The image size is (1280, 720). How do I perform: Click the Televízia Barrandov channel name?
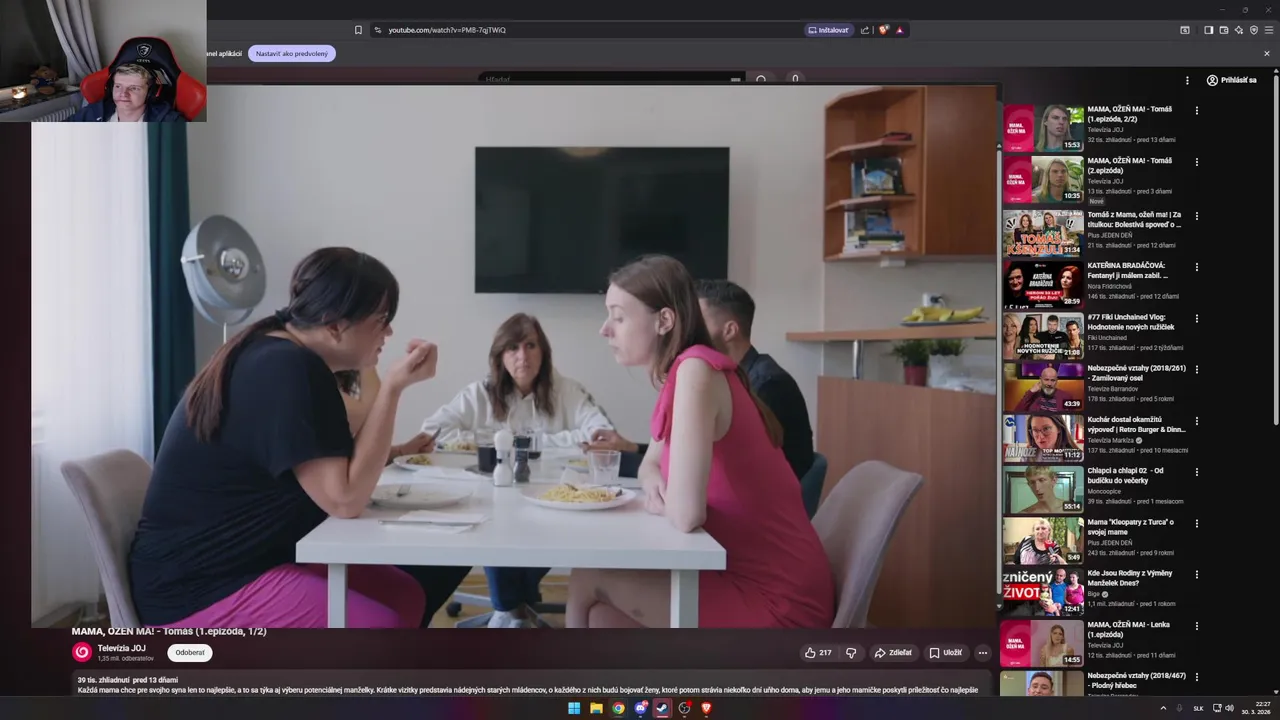[1113, 389]
